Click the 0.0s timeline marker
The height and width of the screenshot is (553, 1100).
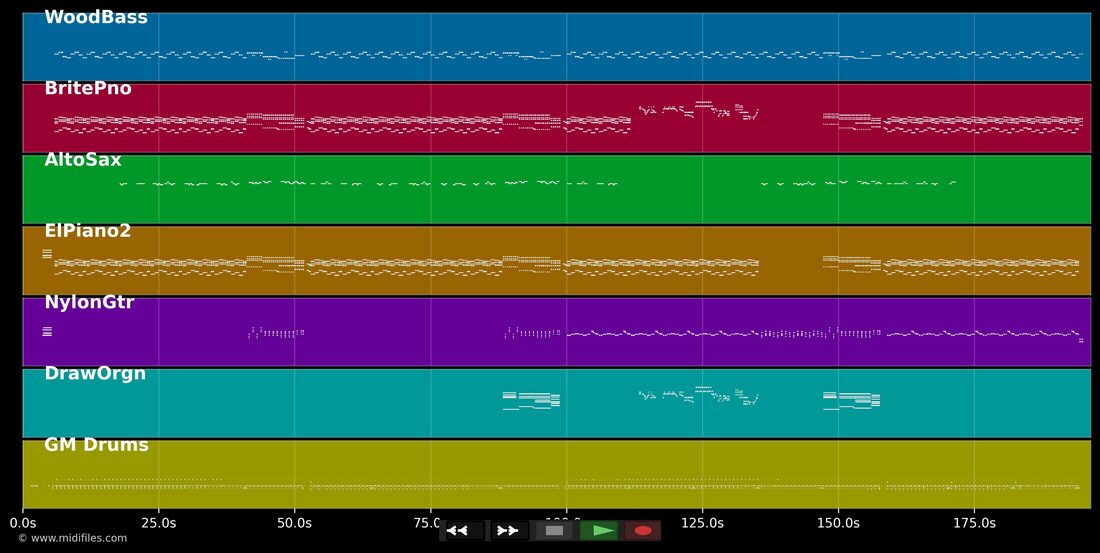[23, 523]
